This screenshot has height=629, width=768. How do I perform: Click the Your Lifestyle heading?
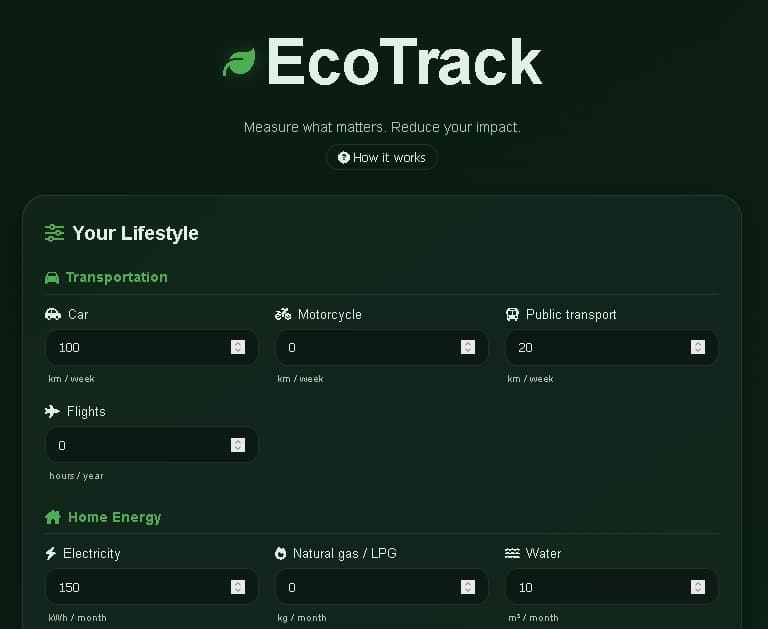pyautogui.click(x=135, y=233)
